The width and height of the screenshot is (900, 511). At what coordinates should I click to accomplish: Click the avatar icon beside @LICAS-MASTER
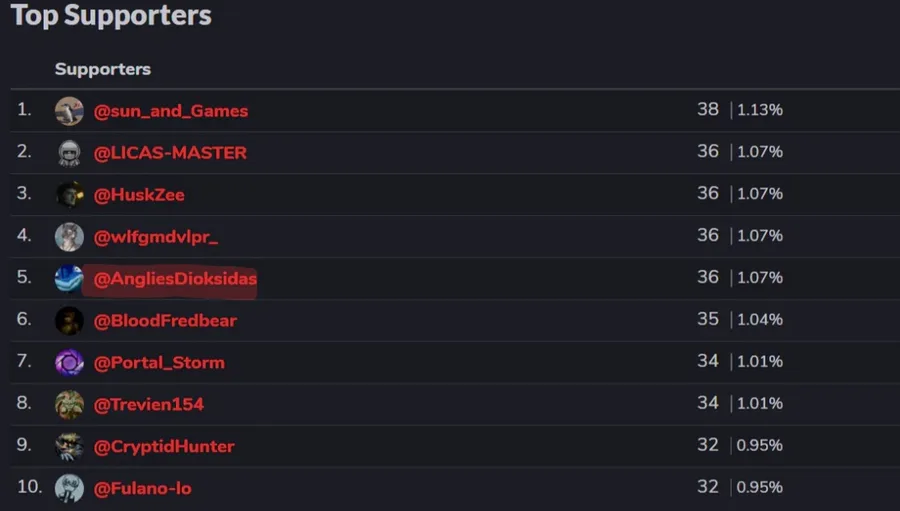tap(69, 153)
